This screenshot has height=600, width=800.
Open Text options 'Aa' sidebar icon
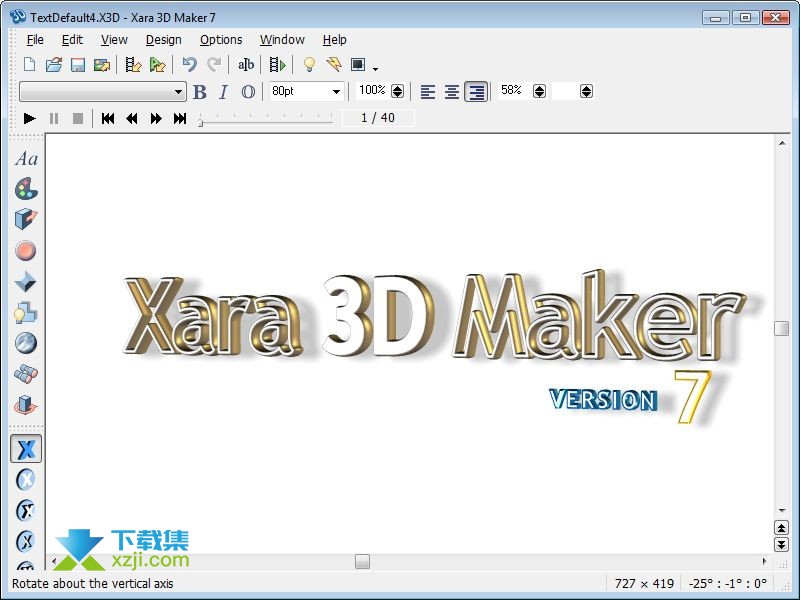click(x=26, y=159)
